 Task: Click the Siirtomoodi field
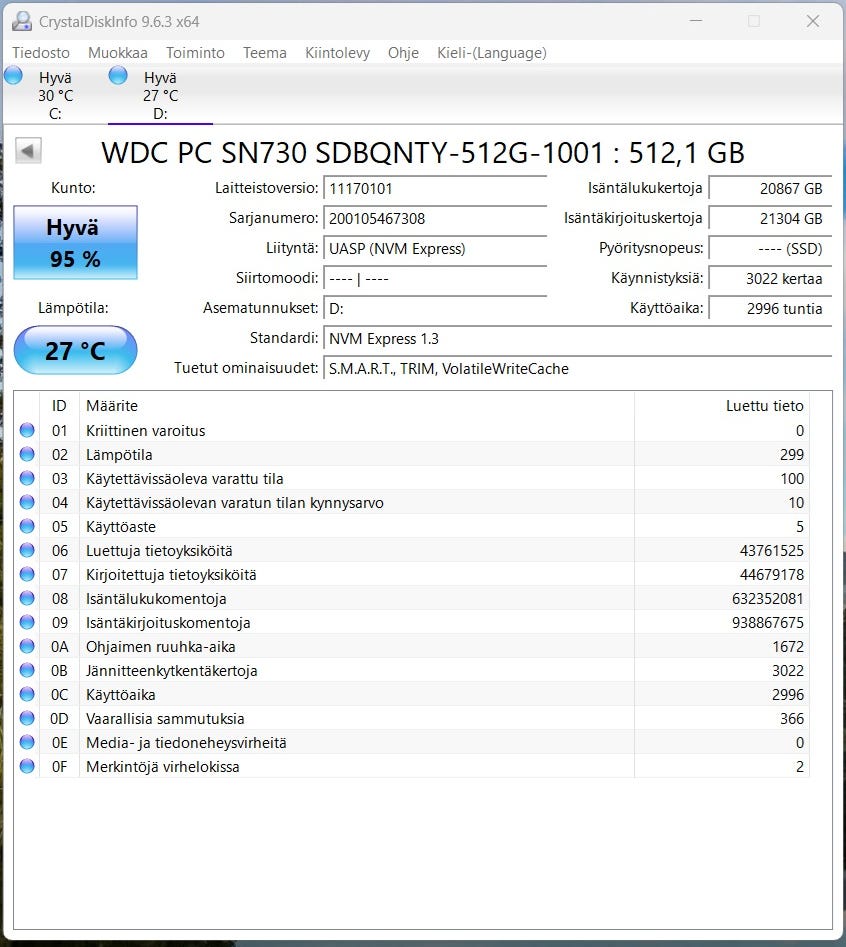pos(435,278)
